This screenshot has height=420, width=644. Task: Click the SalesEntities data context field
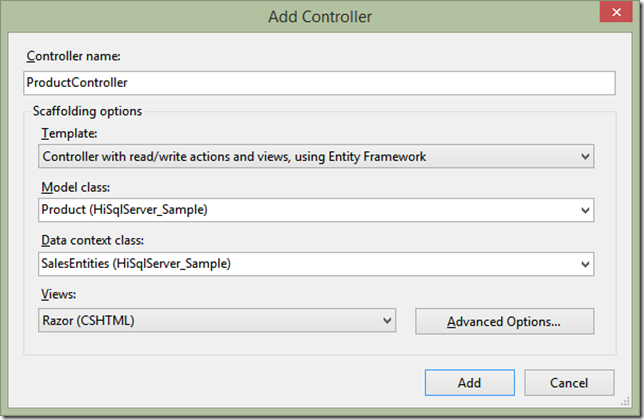click(316, 264)
